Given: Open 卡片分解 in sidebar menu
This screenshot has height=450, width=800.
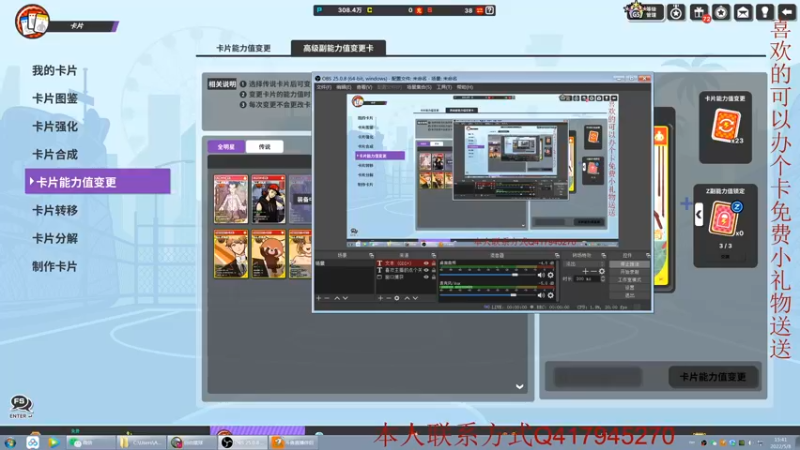Looking at the screenshot, I should pyautogui.click(x=55, y=238).
